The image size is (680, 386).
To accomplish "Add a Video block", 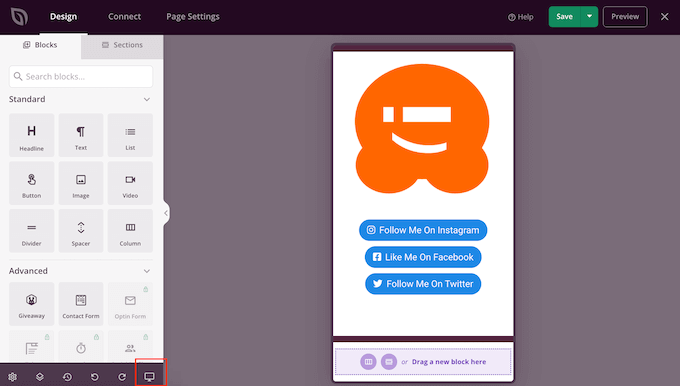I will pos(130,183).
